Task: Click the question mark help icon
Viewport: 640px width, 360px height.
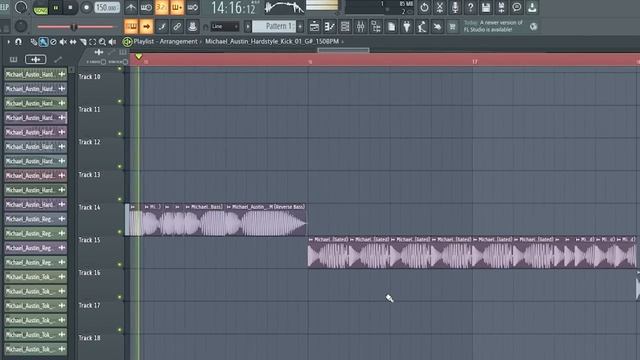Action: click(x=470, y=7)
